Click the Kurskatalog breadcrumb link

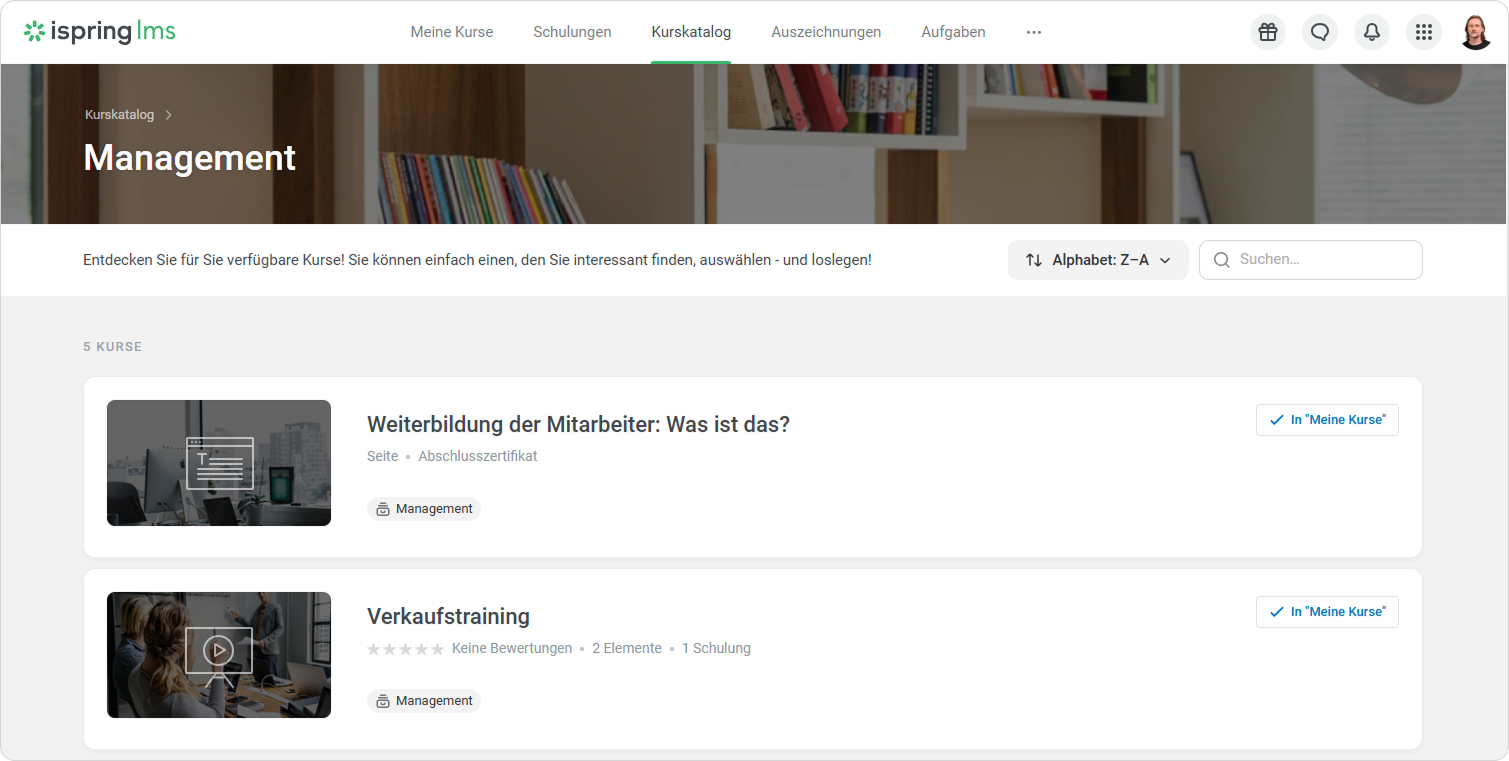119,115
